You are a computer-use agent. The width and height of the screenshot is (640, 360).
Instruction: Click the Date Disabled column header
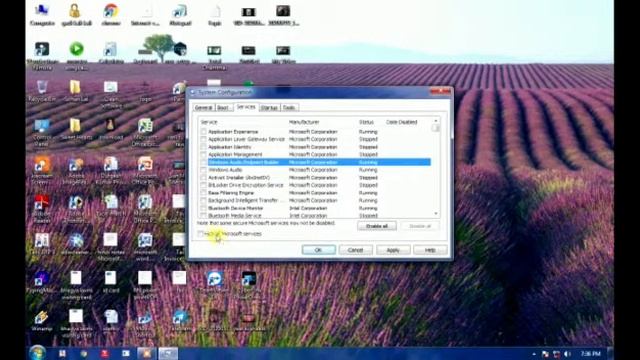(x=408, y=122)
